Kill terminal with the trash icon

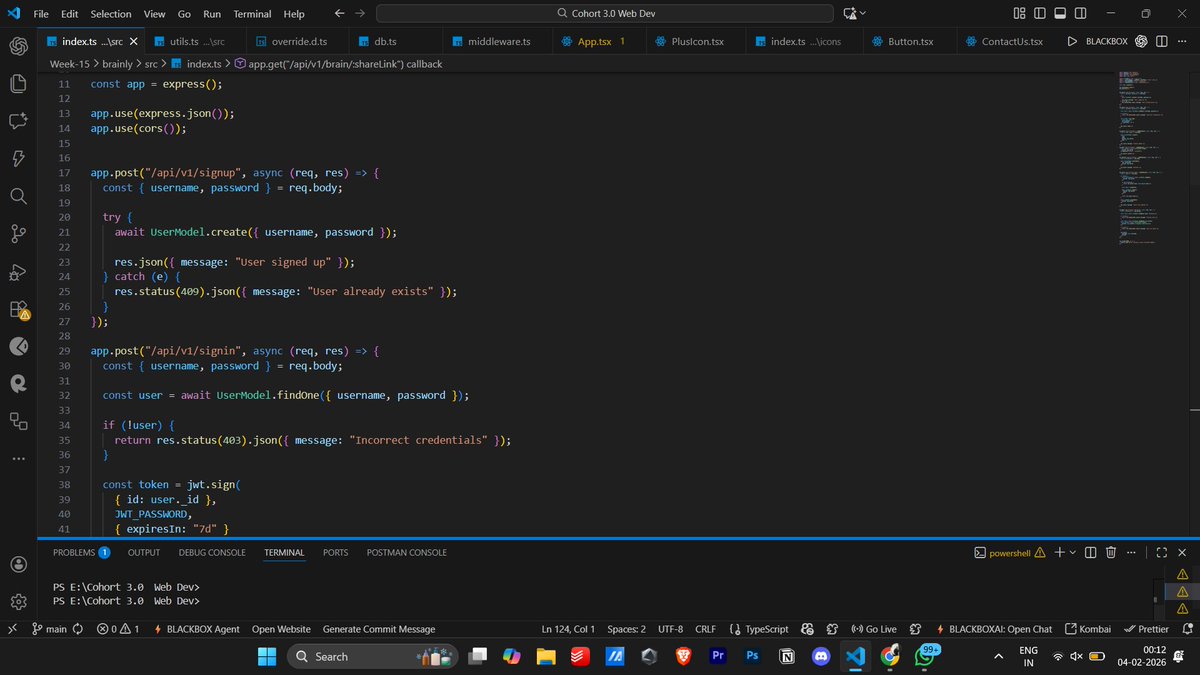pyautogui.click(x=1112, y=552)
